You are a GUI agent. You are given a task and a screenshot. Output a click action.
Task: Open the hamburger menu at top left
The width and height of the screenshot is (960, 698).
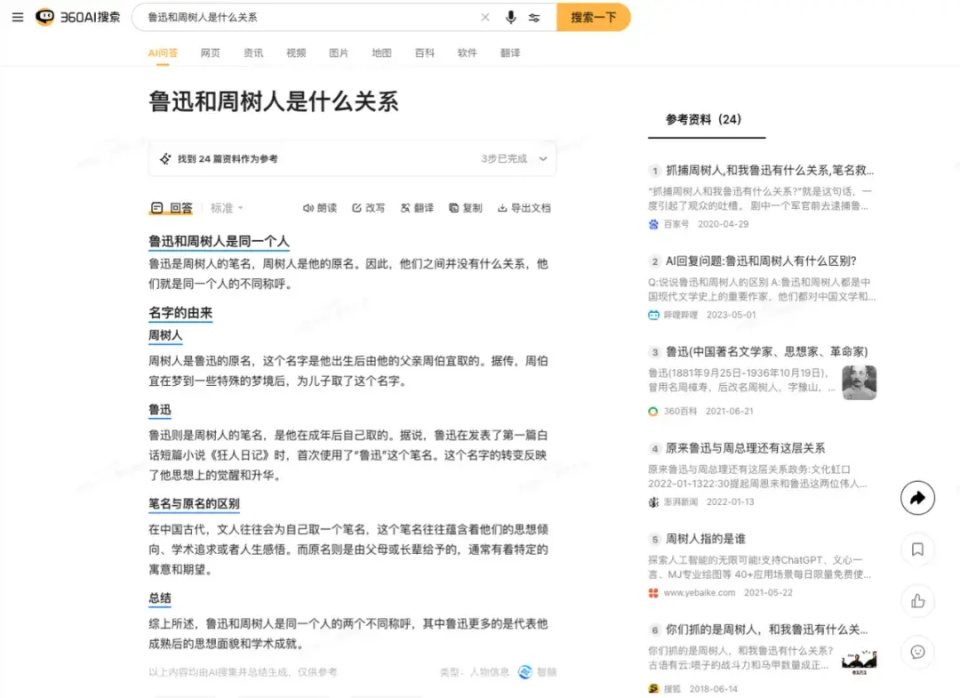point(18,17)
